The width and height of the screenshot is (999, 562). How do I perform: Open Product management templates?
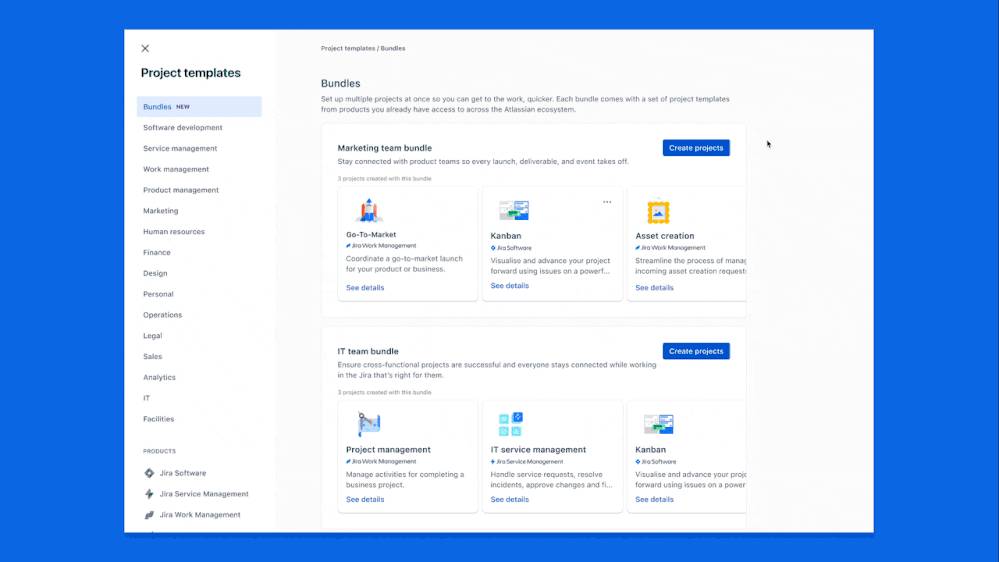181,190
